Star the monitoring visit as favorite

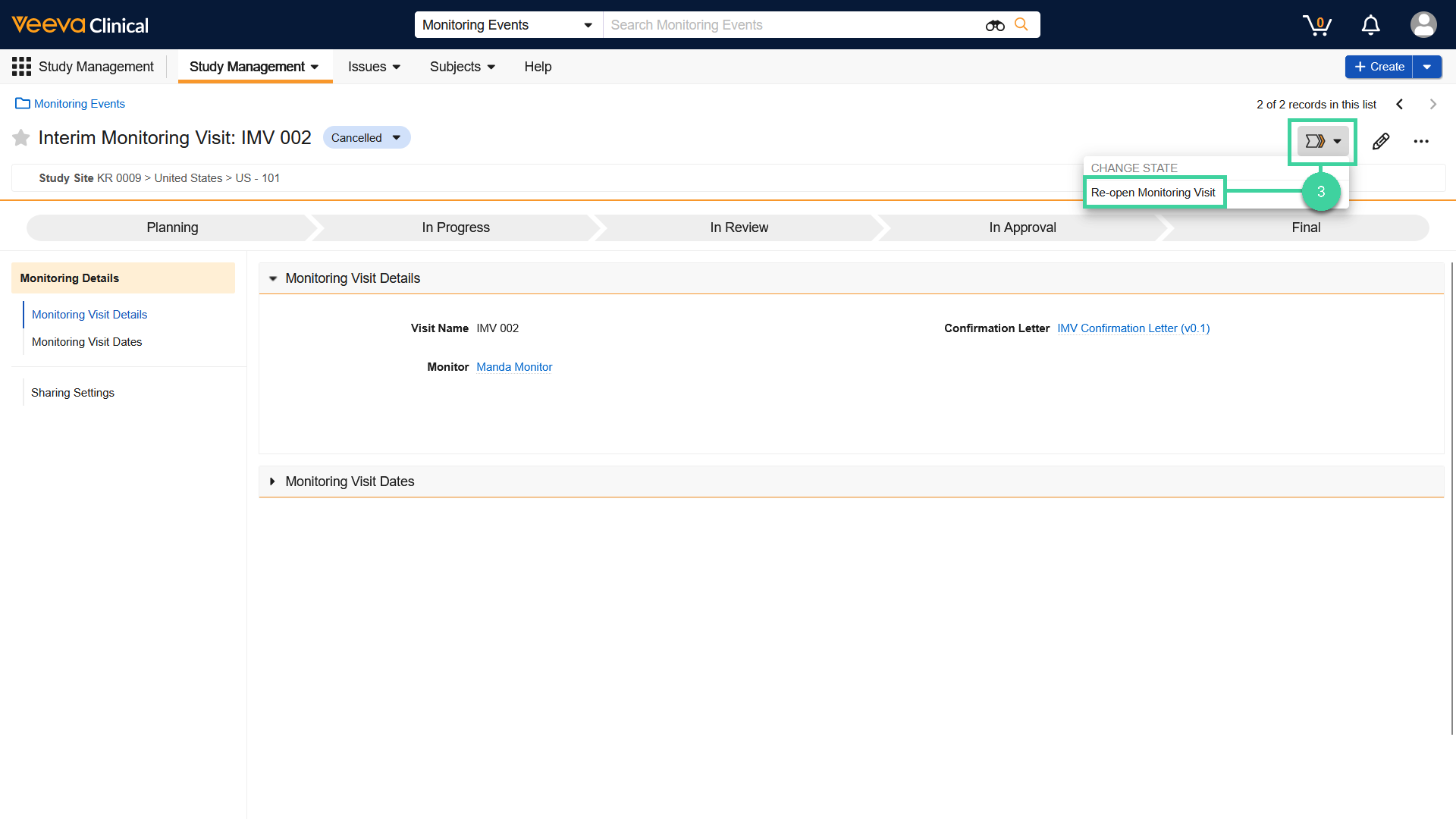point(20,137)
